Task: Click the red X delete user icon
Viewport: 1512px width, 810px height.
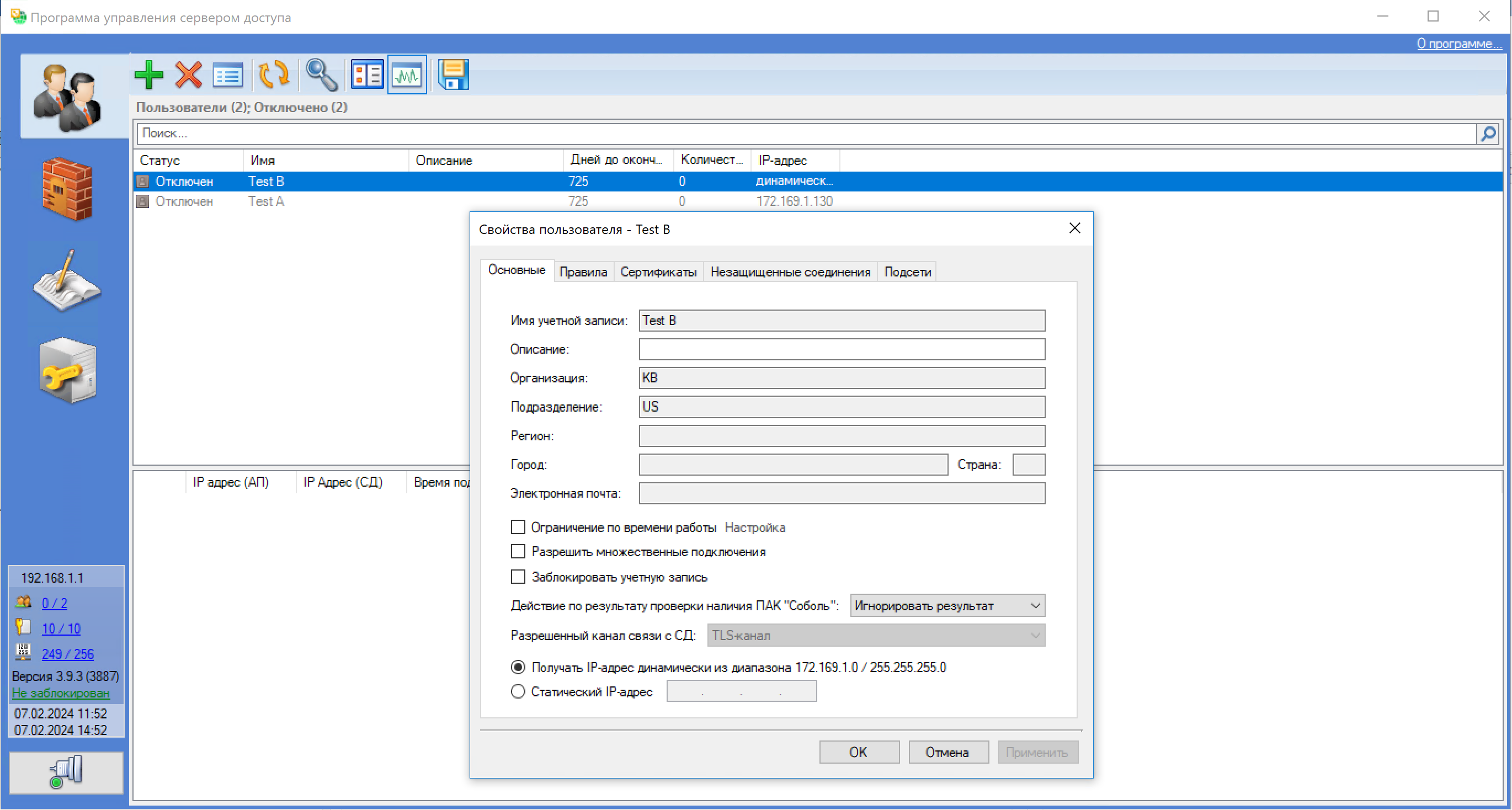Action: pos(188,75)
